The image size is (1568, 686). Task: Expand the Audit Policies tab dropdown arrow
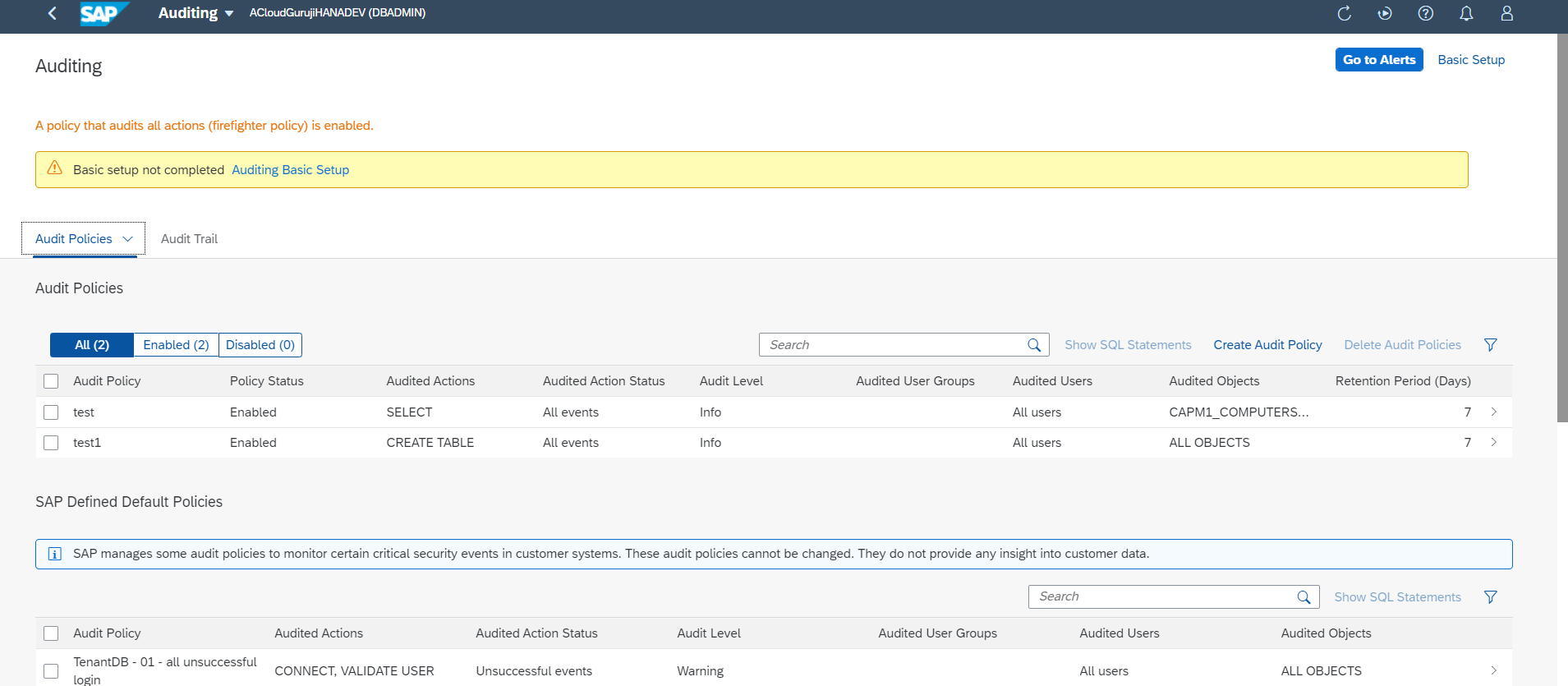pyautogui.click(x=127, y=239)
